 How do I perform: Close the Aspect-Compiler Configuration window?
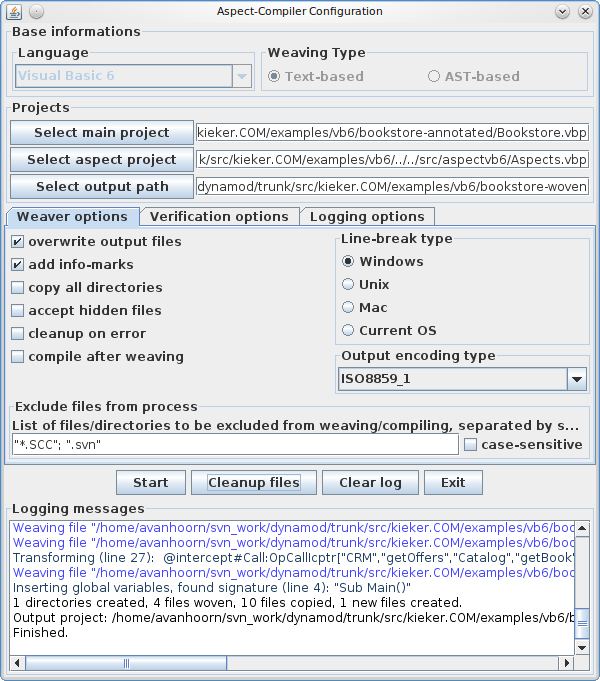click(585, 12)
